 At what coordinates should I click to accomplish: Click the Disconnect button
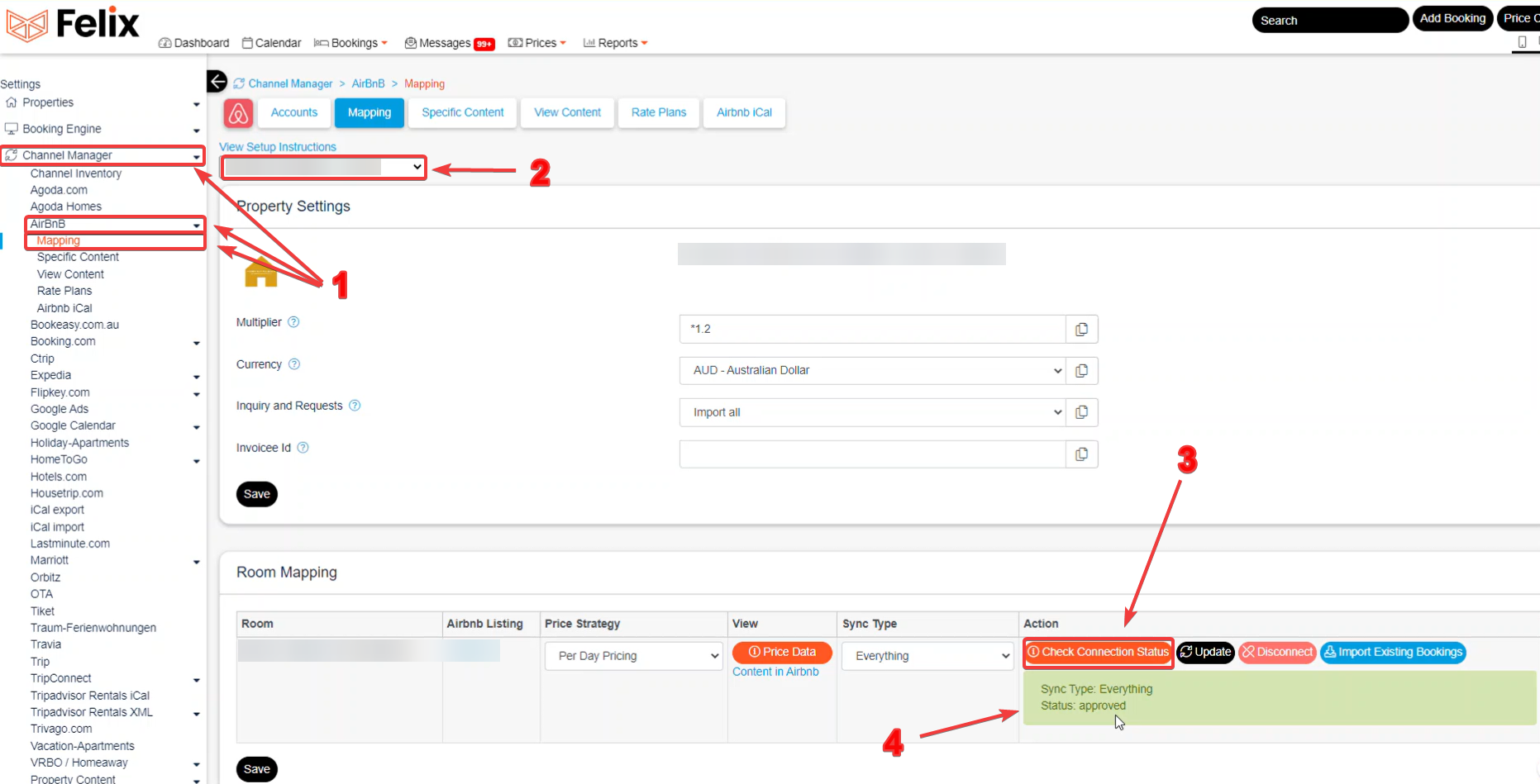[x=1277, y=653]
